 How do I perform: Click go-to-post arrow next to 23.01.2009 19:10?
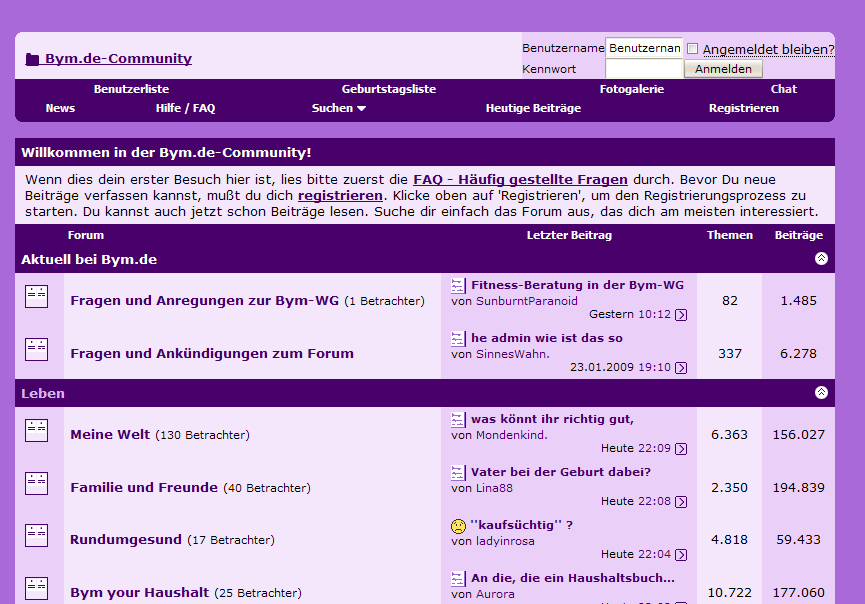(x=681, y=368)
